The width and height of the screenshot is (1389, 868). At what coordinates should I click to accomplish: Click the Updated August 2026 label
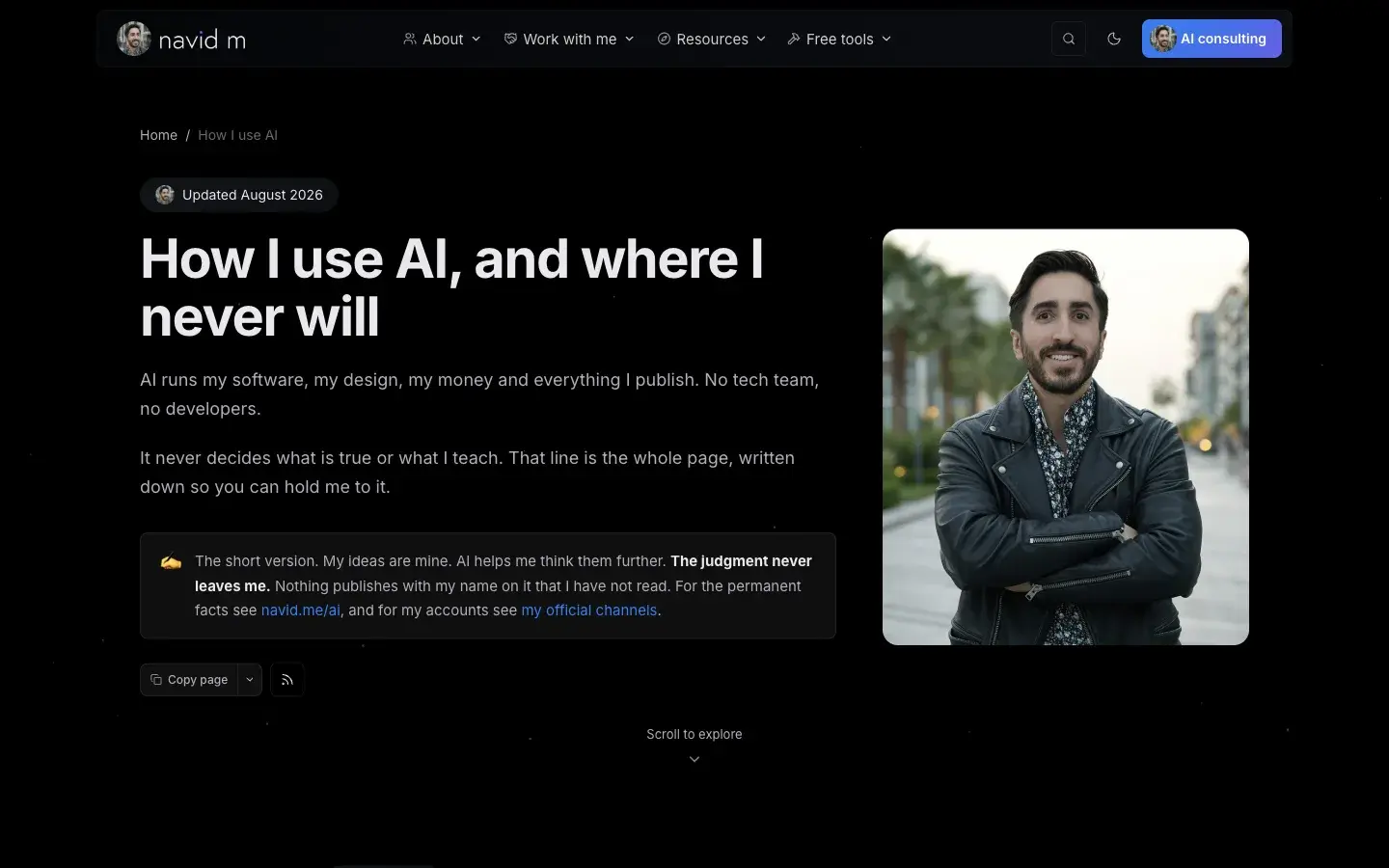(x=253, y=195)
